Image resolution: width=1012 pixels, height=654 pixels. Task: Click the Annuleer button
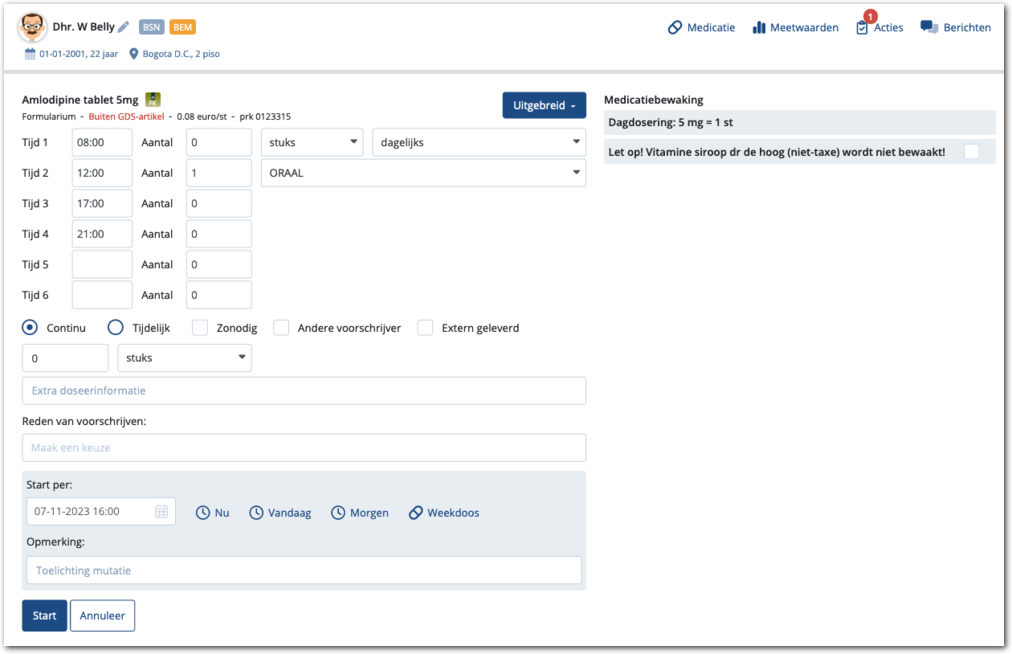pos(102,616)
